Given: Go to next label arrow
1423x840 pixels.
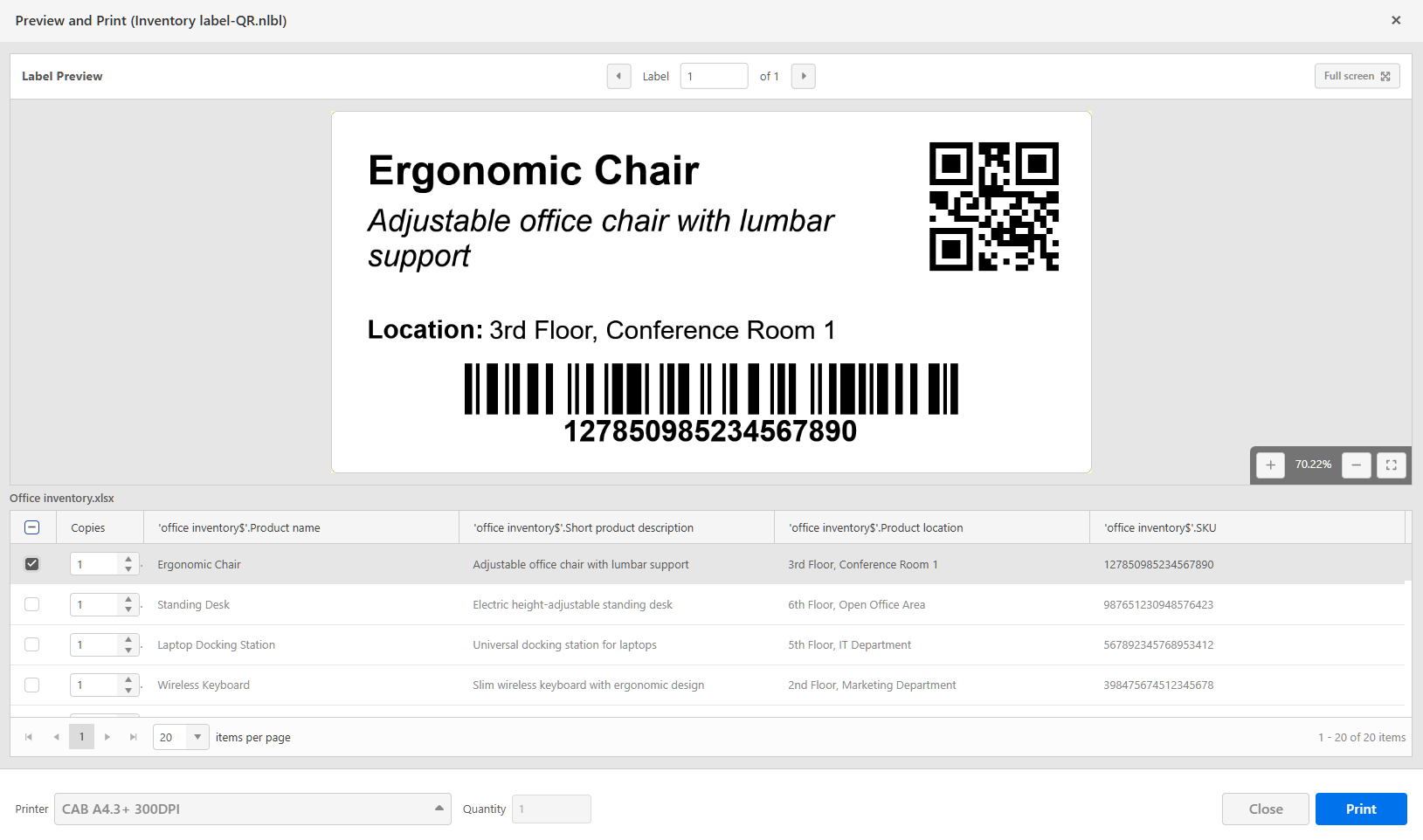Looking at the screenshot, I should click(804, 76).
